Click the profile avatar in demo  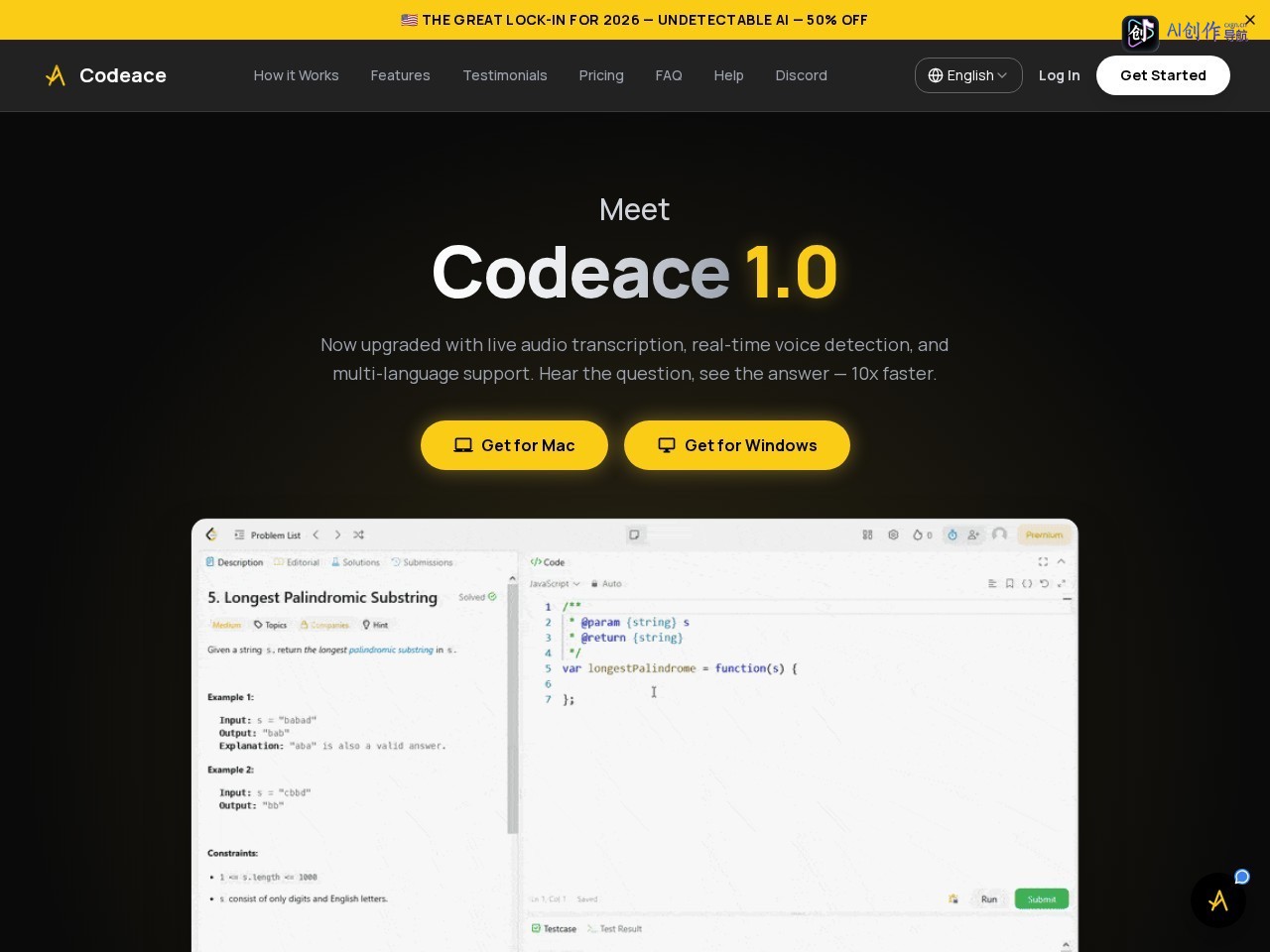click(x=1000, y=535)
